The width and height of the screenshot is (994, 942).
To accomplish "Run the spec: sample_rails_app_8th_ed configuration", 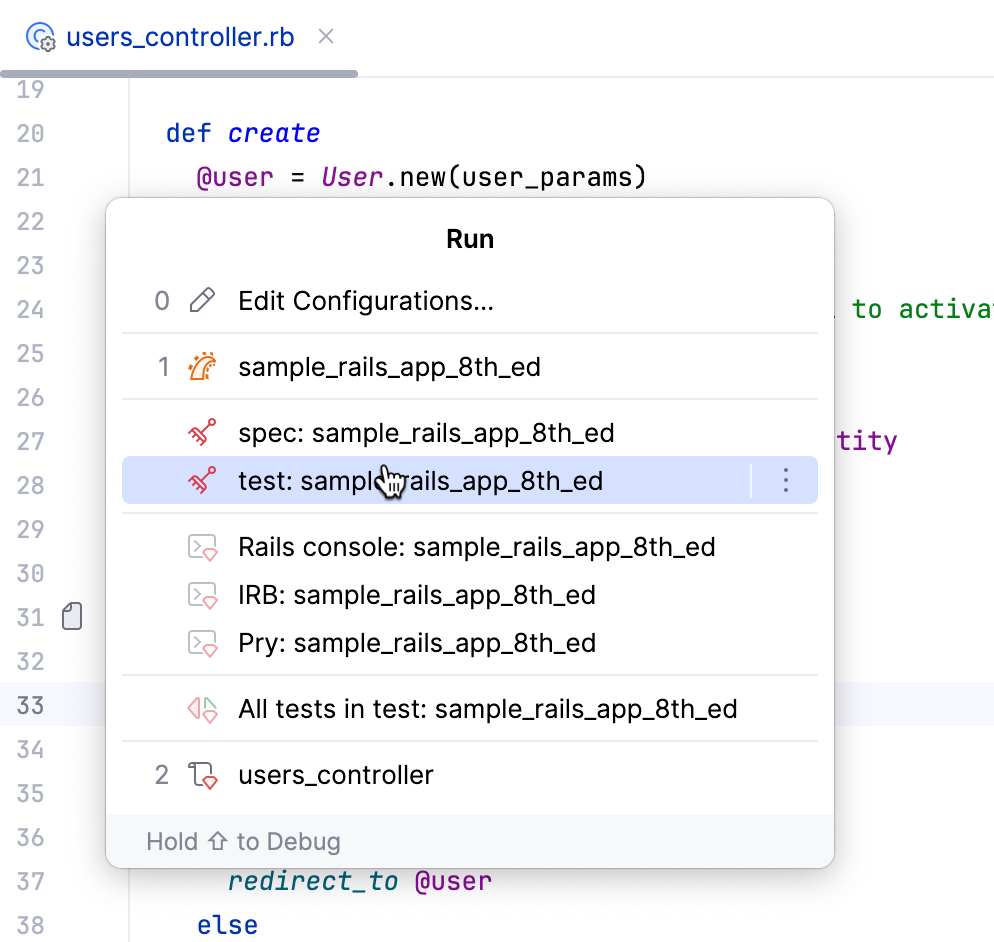I will (425, 433).
